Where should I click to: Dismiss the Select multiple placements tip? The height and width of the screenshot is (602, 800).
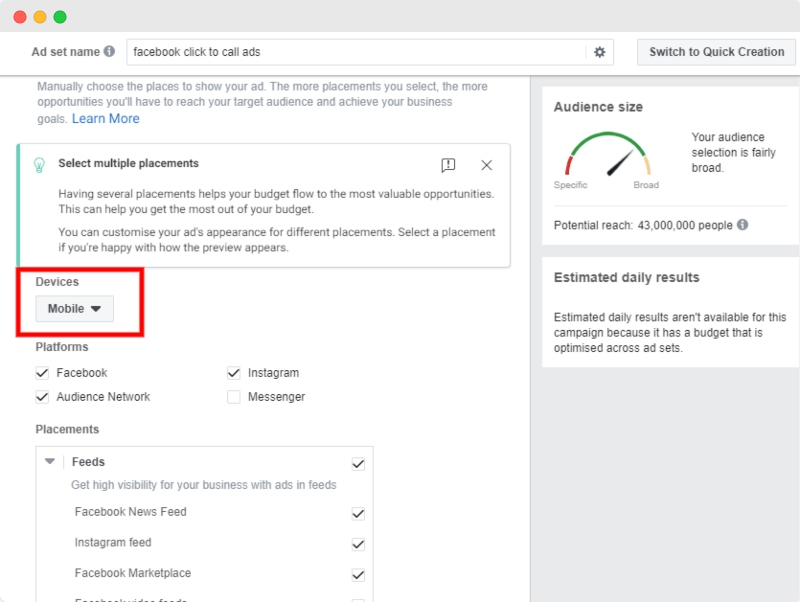[x=487, y=165]
